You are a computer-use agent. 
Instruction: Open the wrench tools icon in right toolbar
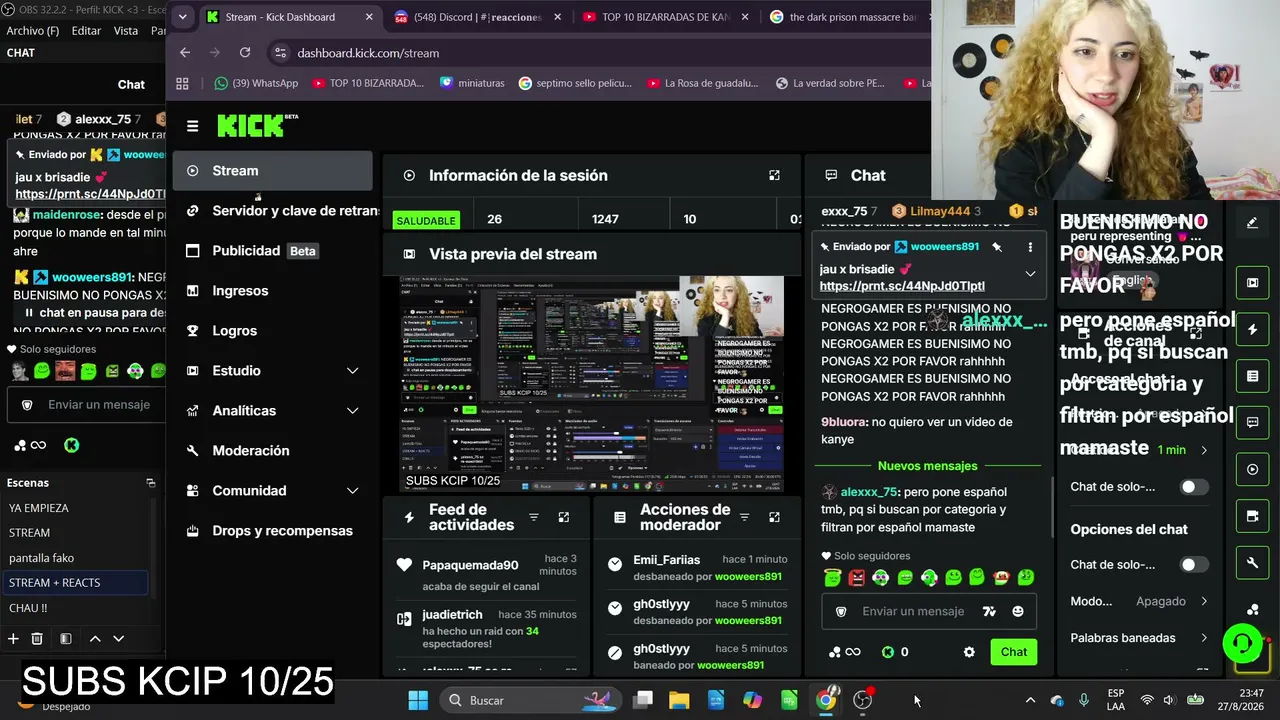pos(1252,563)
